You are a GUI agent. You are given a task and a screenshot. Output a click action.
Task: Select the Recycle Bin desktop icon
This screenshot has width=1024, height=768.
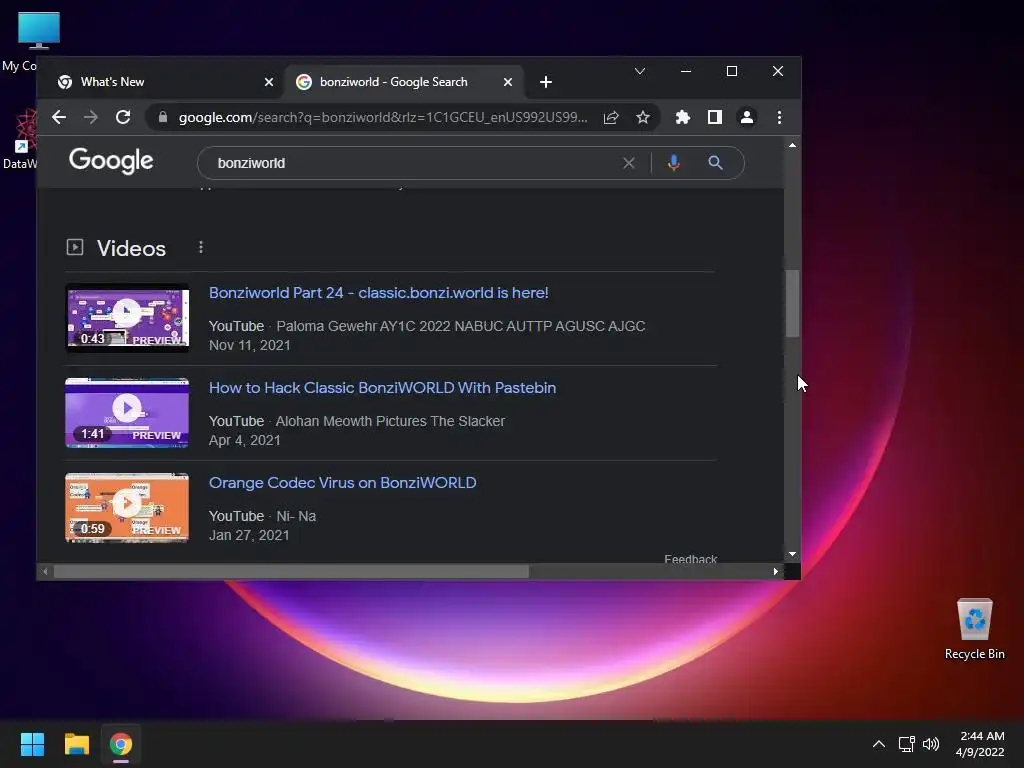point(974,630)
